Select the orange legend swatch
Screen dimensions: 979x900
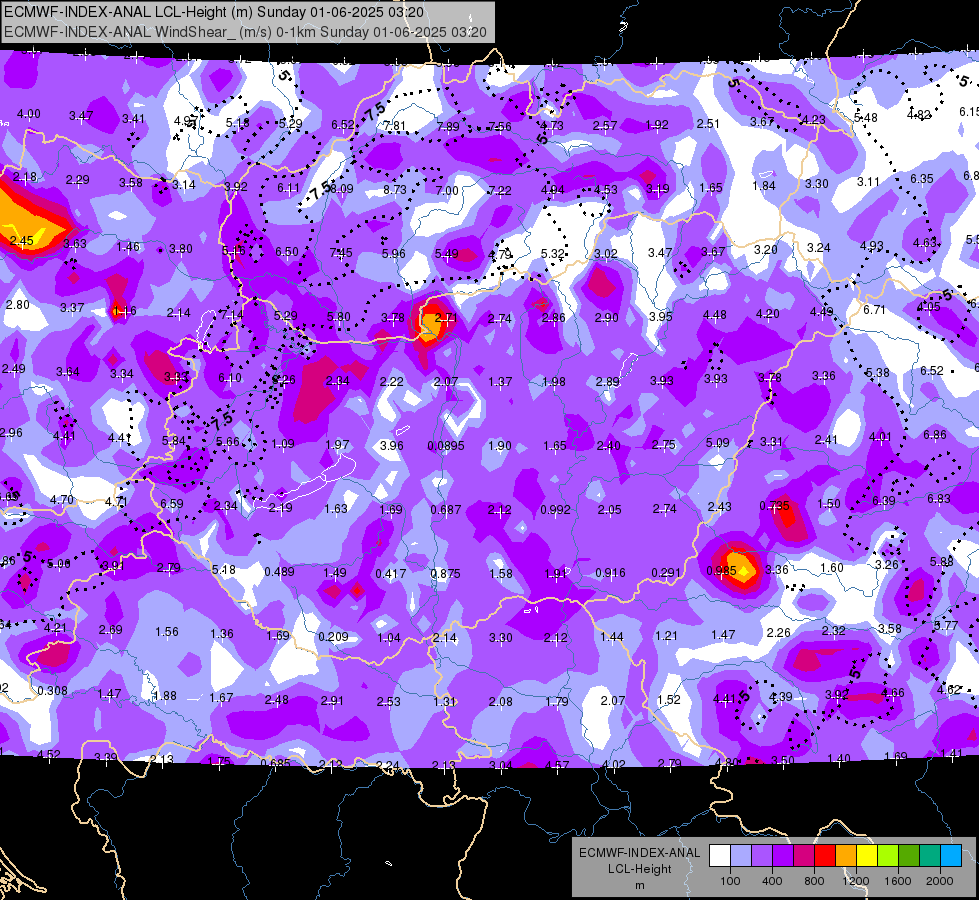[x=846, y=856]
